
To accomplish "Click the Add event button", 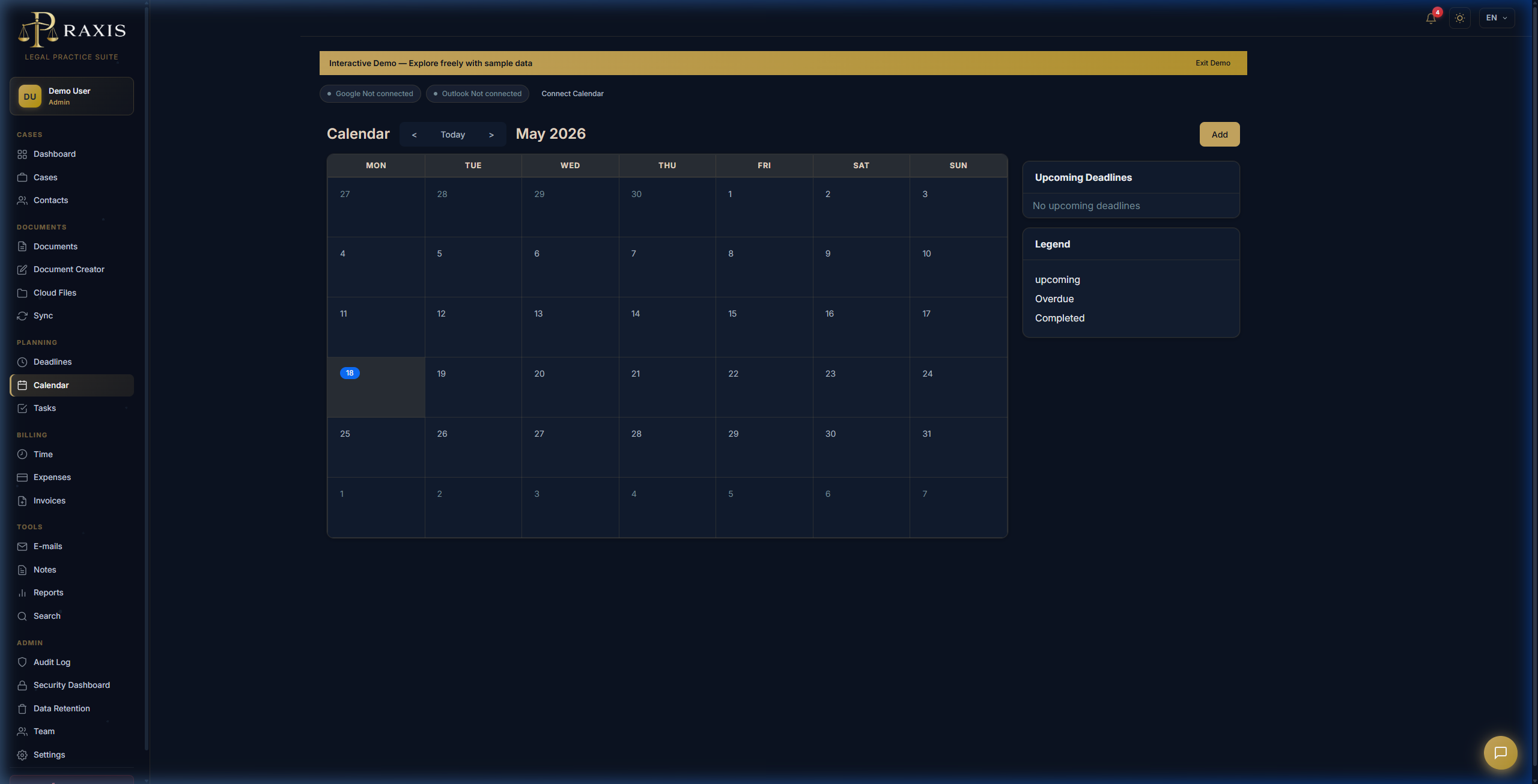I will pyautogui.click(x=1220, y=135).
